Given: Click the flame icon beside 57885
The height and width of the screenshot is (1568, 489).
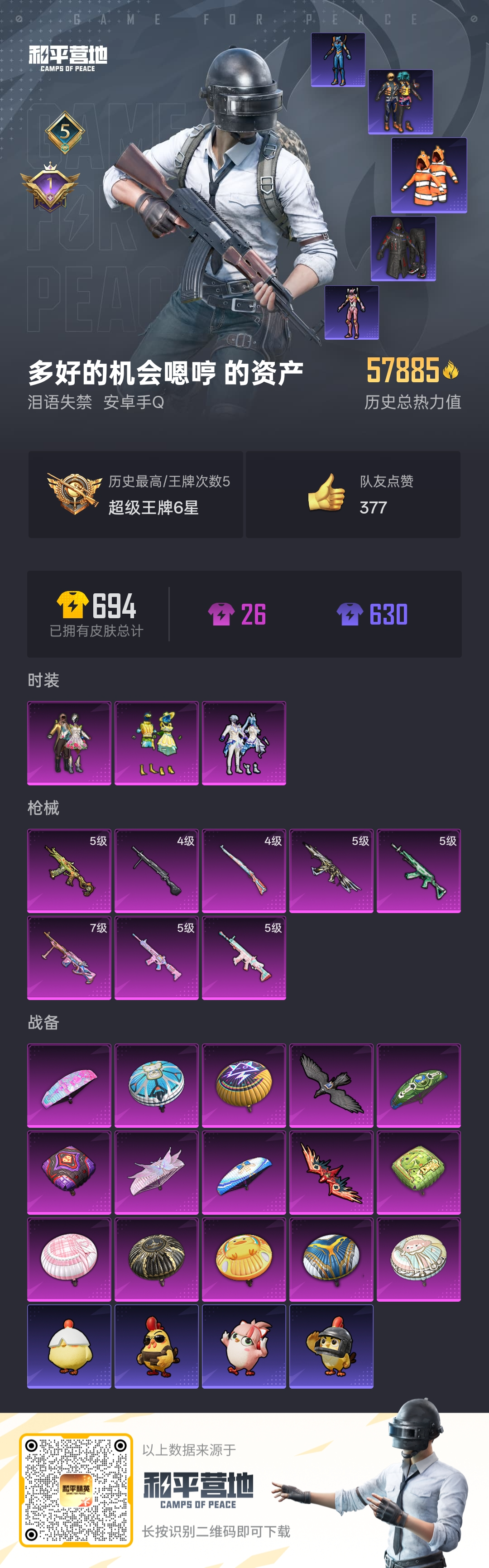Looking at the screenshot, I should coord(451,370).
